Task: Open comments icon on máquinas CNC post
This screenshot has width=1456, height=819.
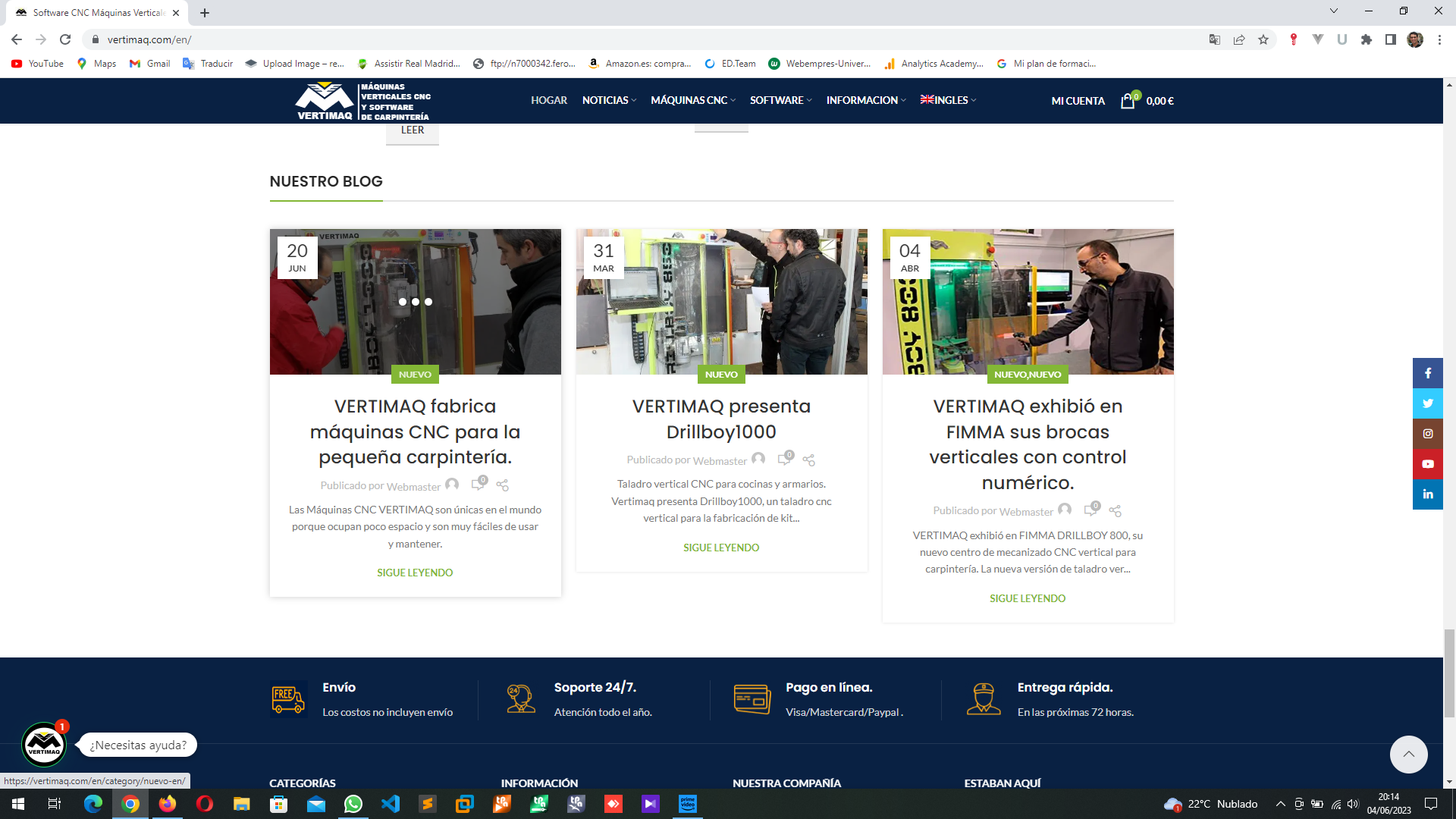Action: 479,483
